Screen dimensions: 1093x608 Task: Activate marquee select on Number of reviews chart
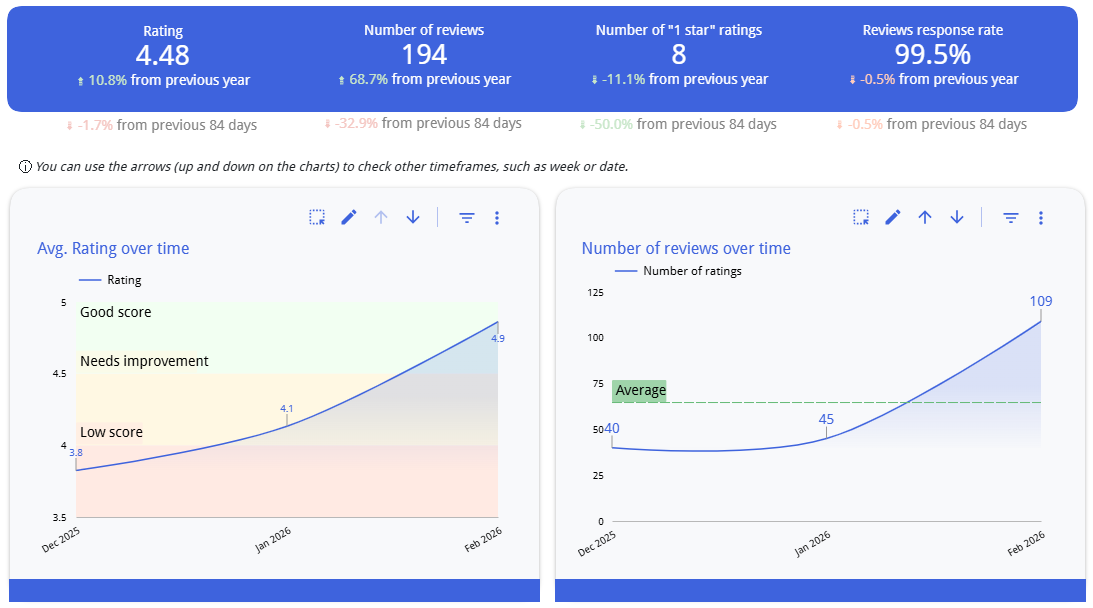pos(861,217)
